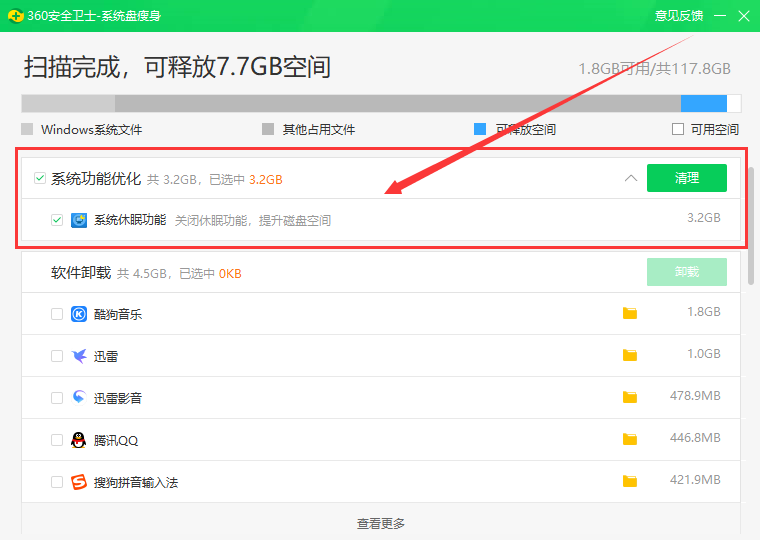Image resolution: width=760 pixels, height=540 pixels.
Task: Click the 卸载 uninstall button
Action: 687,272
